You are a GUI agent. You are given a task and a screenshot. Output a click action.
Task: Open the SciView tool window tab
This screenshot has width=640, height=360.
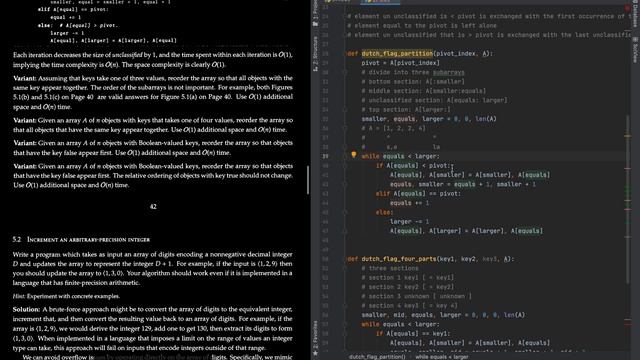tap(635, 50)
